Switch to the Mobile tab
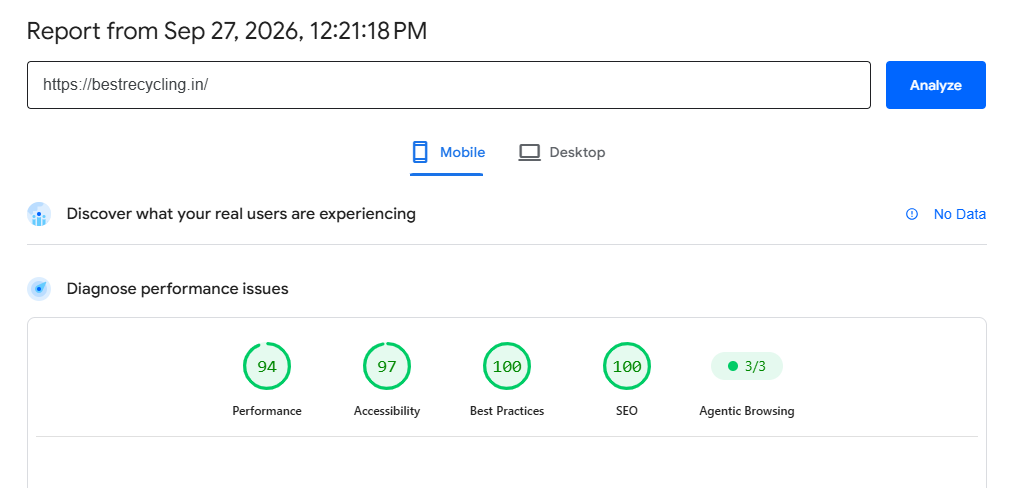This screenshot has width=1014, height=488. 447,153
